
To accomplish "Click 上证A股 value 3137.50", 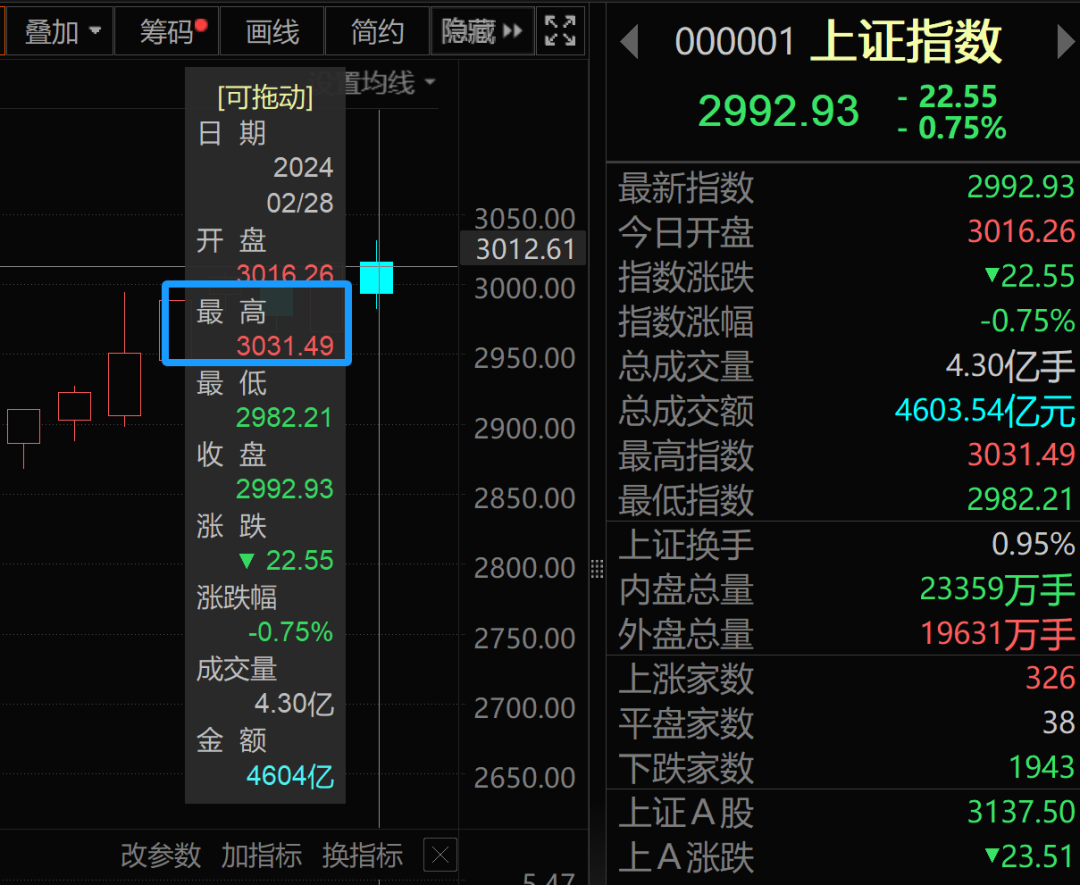I will point(1021,813).
